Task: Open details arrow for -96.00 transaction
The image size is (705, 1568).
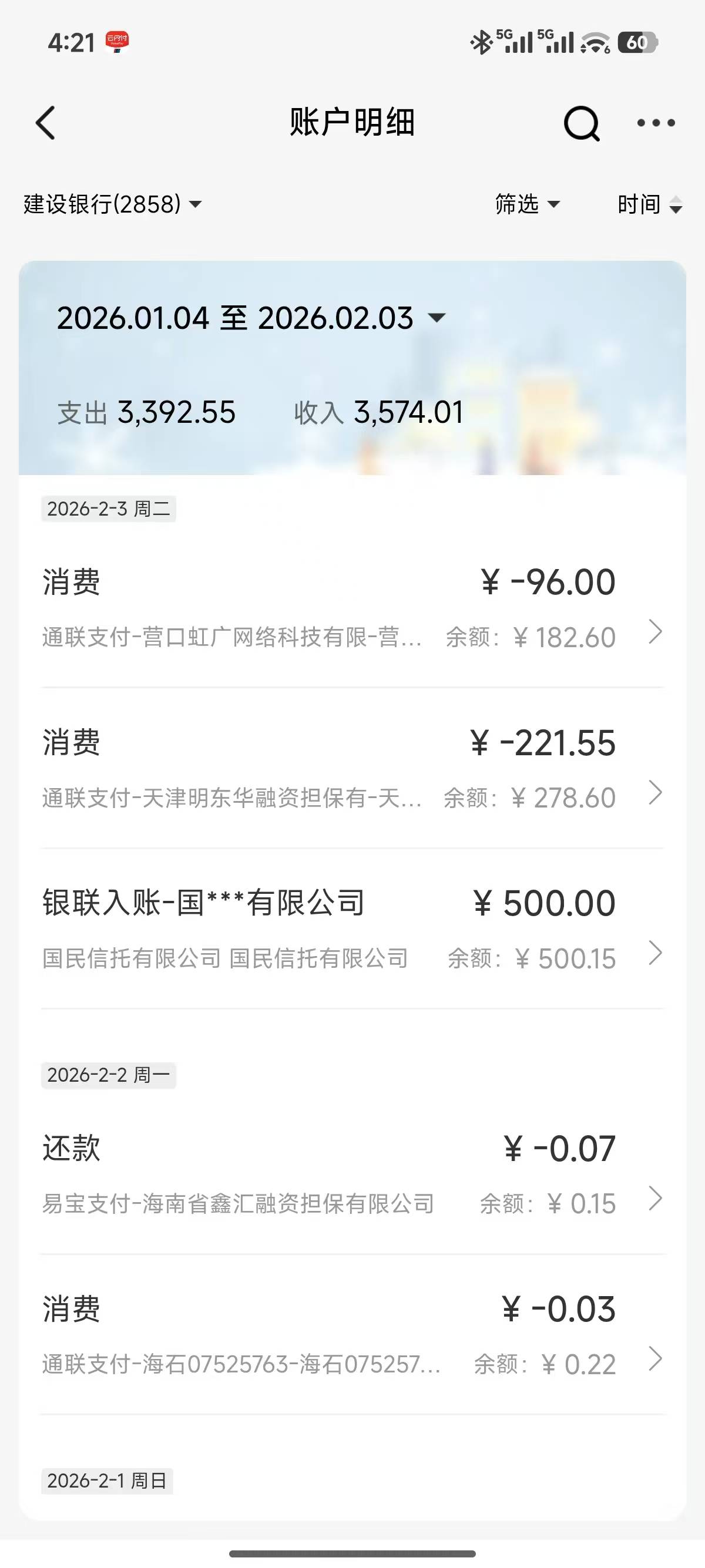Action: [655, 632]
